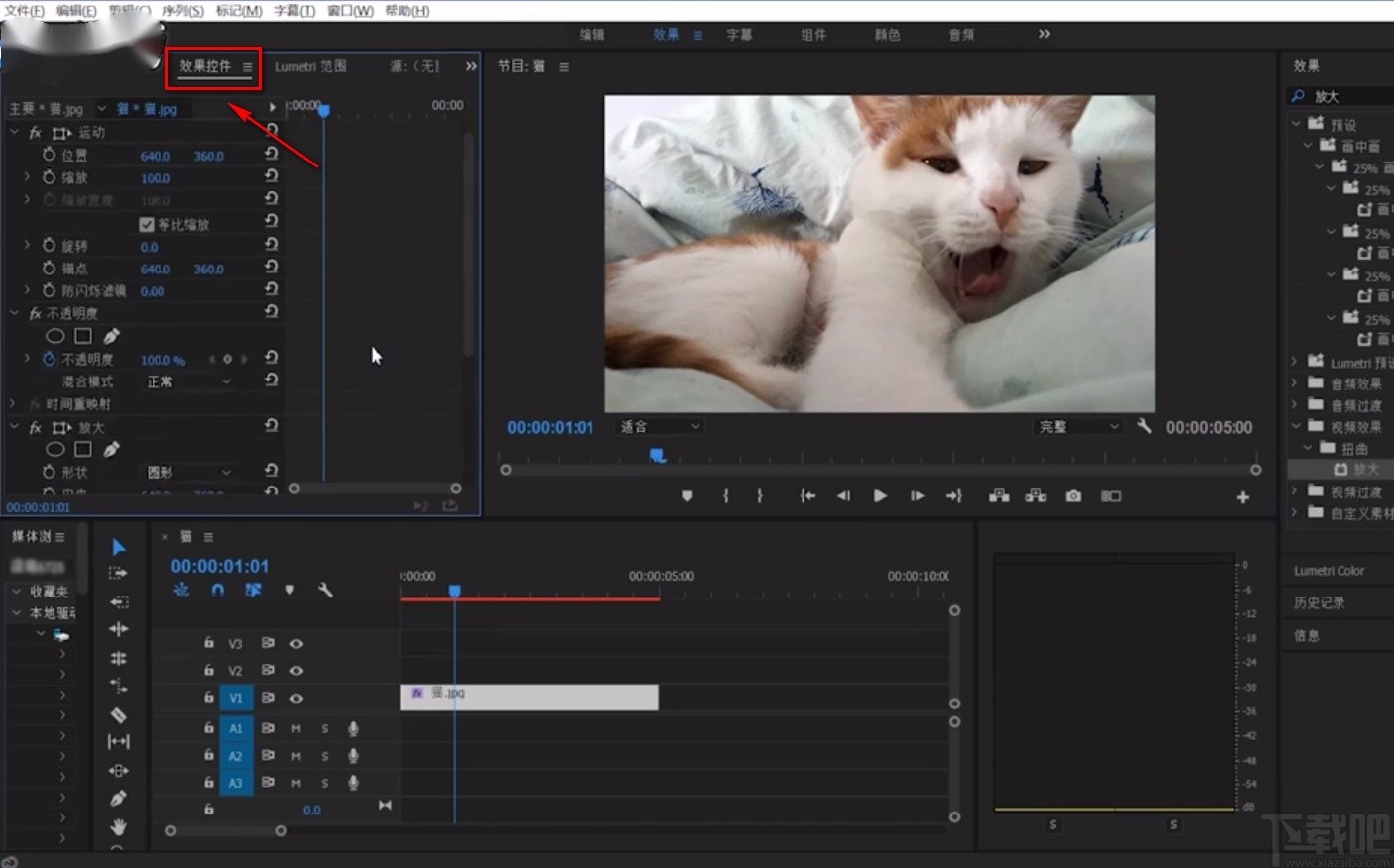1394x868 pixels.
Task: Export frame with camera icon
Action: point(1073,496)
